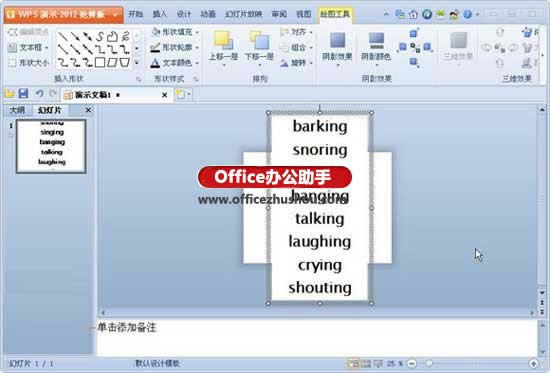Viewport: 550px width, 373px height.
Task: Select the curve S shape tool
Action: [x=100, y=36]
